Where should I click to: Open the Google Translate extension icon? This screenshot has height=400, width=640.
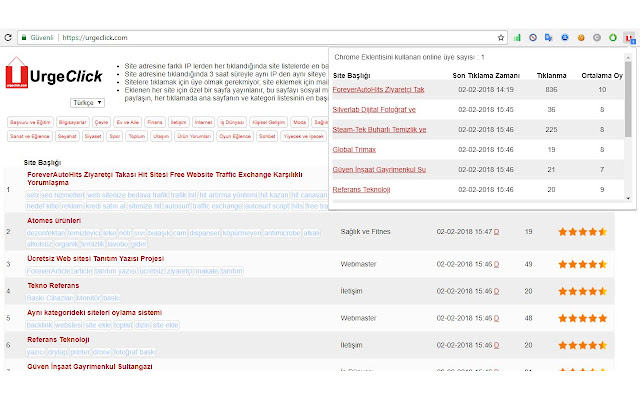tap(549, 38)
